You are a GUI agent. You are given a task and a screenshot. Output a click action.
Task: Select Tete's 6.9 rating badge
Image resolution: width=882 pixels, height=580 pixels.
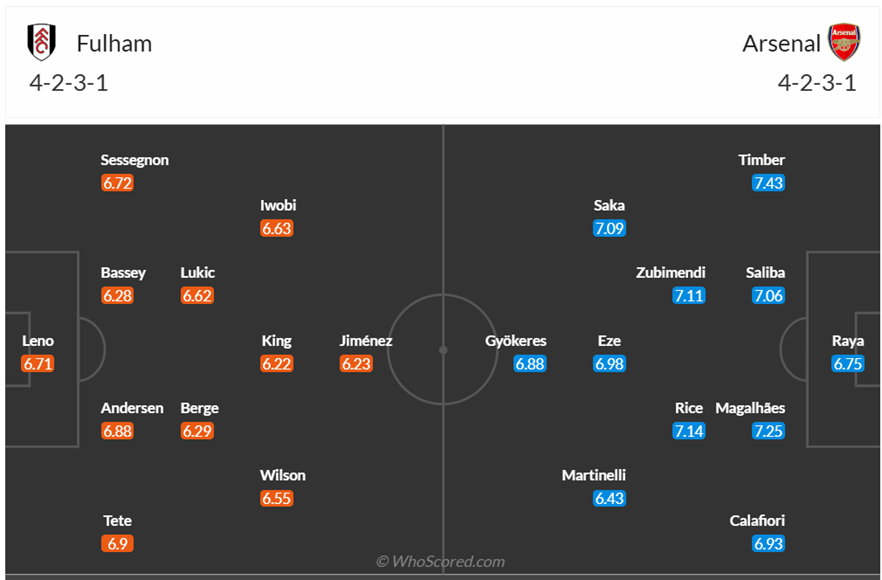[x=117, y=544]
